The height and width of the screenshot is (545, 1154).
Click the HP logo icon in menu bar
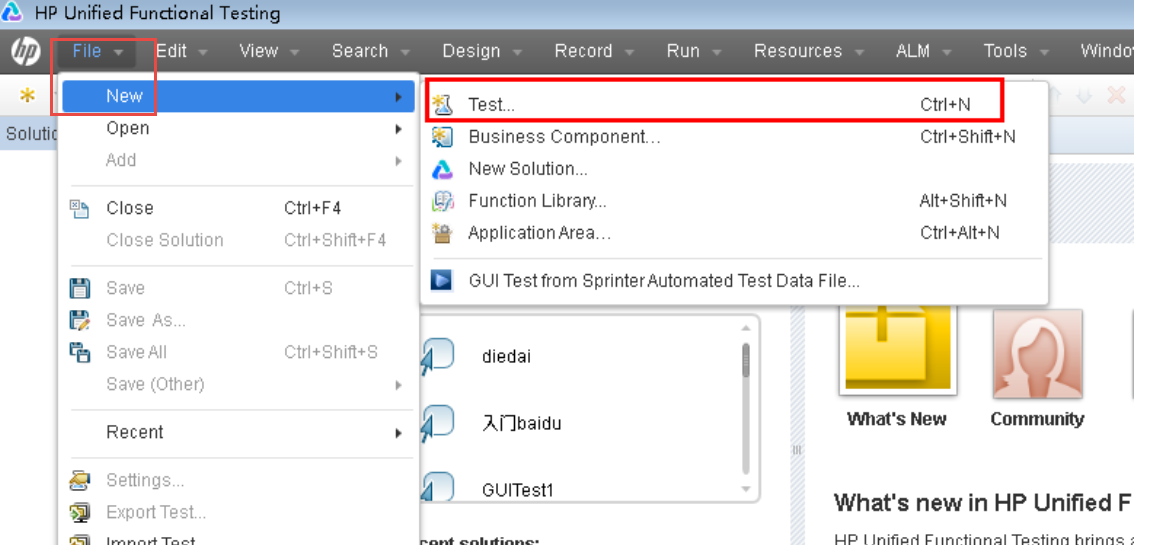(26, 51)
